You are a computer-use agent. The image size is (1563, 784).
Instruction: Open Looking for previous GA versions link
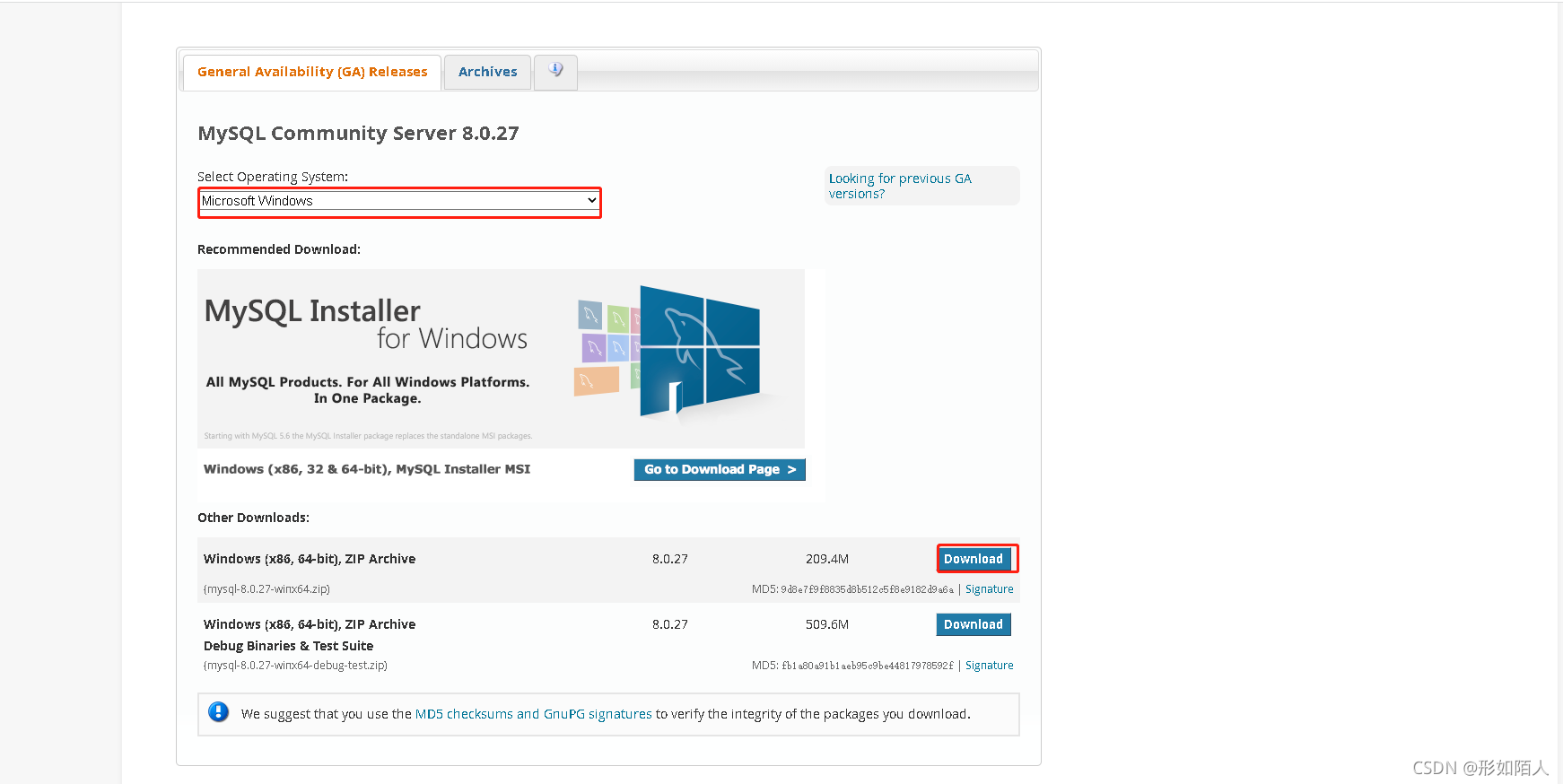(x=900, y=186)
